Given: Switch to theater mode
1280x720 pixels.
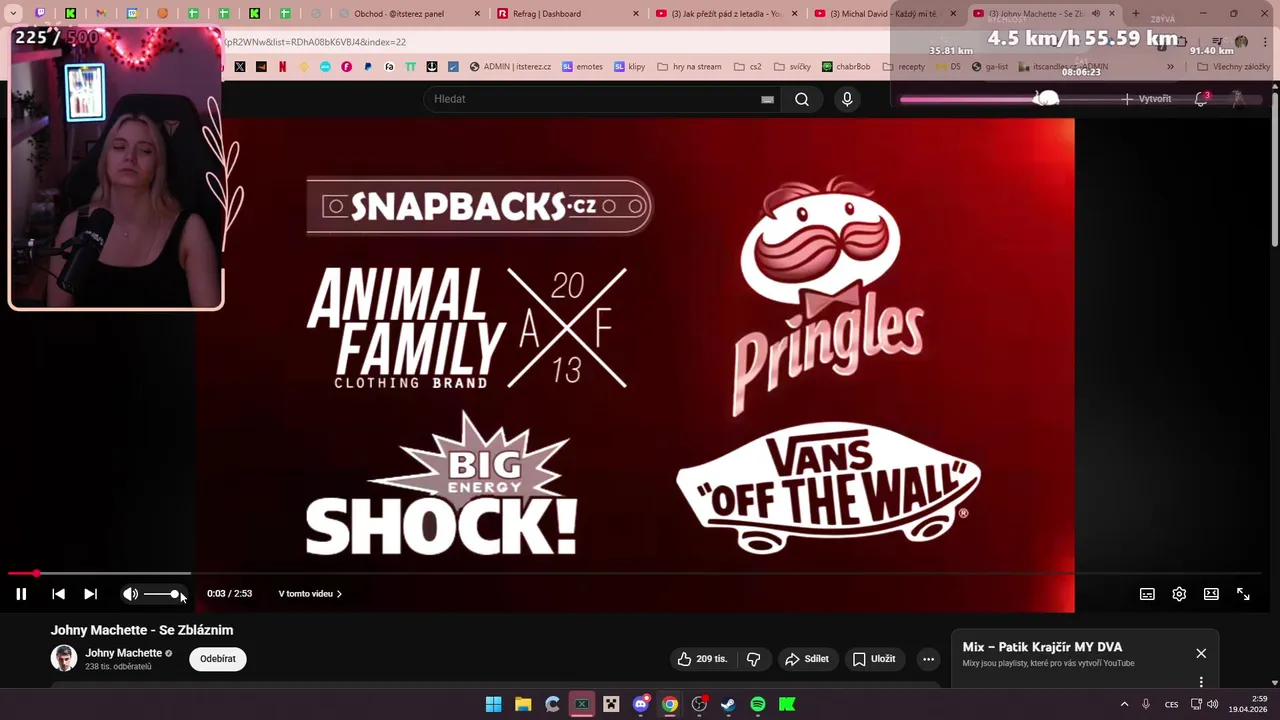Looking at the screenshot, I should pos(1211,594).
